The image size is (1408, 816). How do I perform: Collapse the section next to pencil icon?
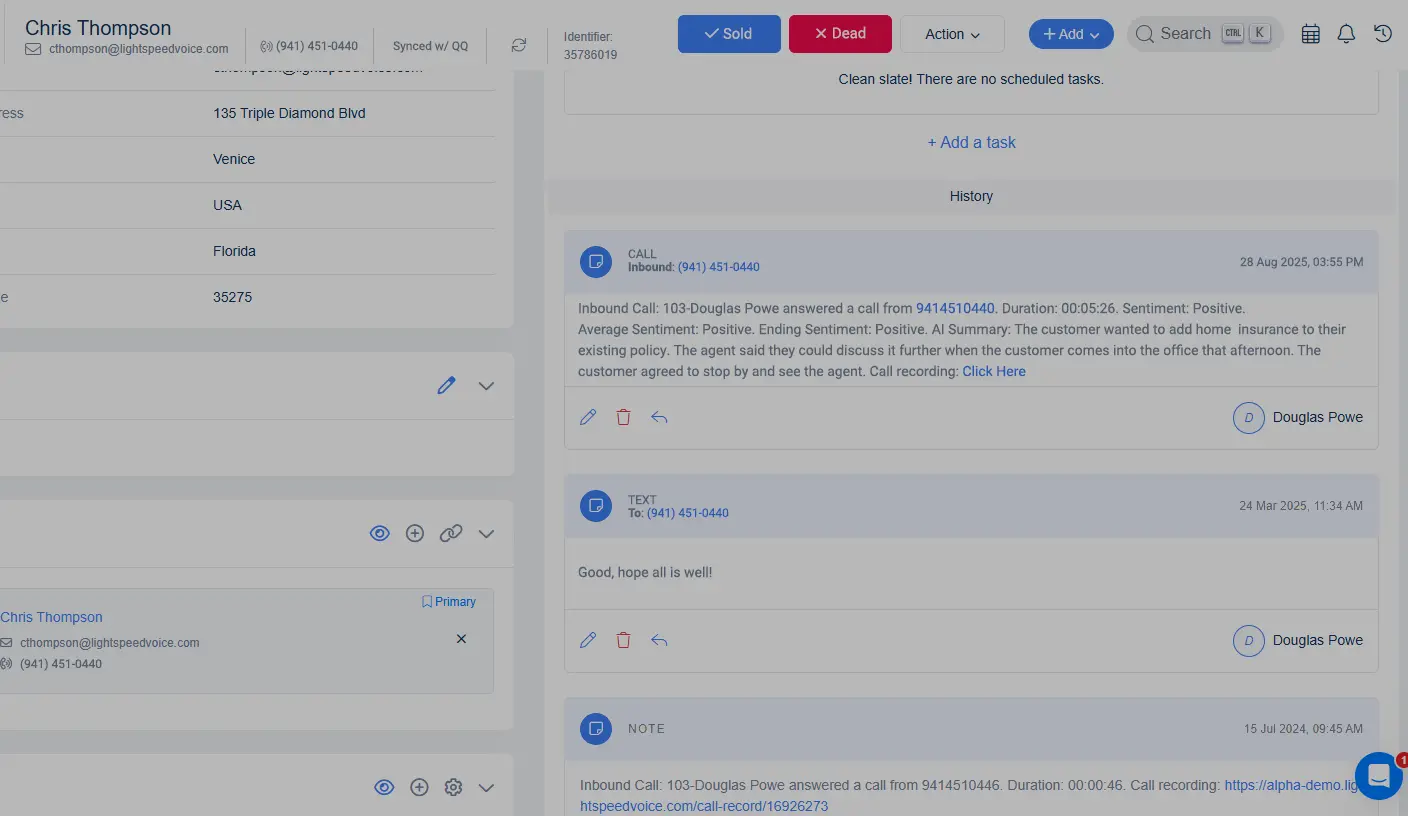click(486, 386)
